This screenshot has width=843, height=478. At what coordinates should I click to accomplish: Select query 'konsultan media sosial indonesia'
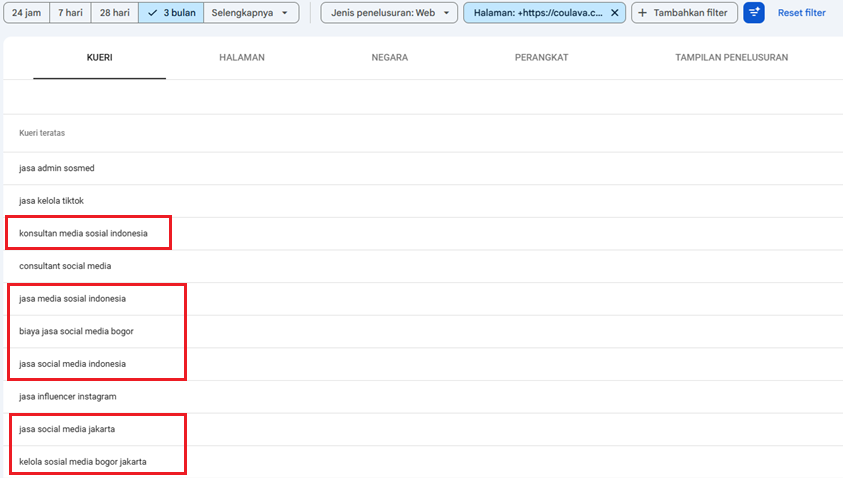pyautogui.click(x=83, y=233)
